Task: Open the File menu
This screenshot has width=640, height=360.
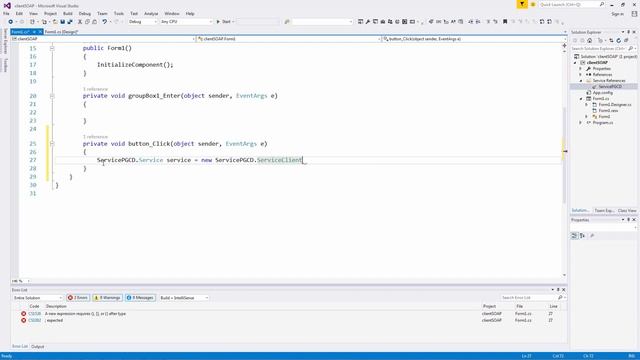Action: 6,13
